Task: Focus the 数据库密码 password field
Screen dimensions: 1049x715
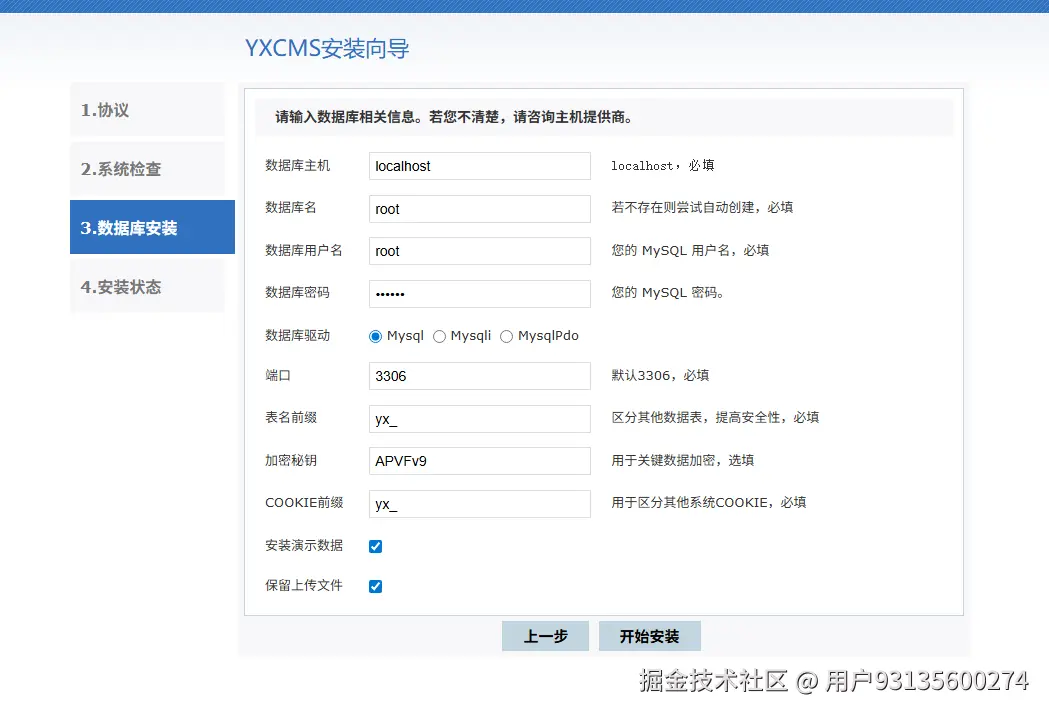Action: point(480,294)
